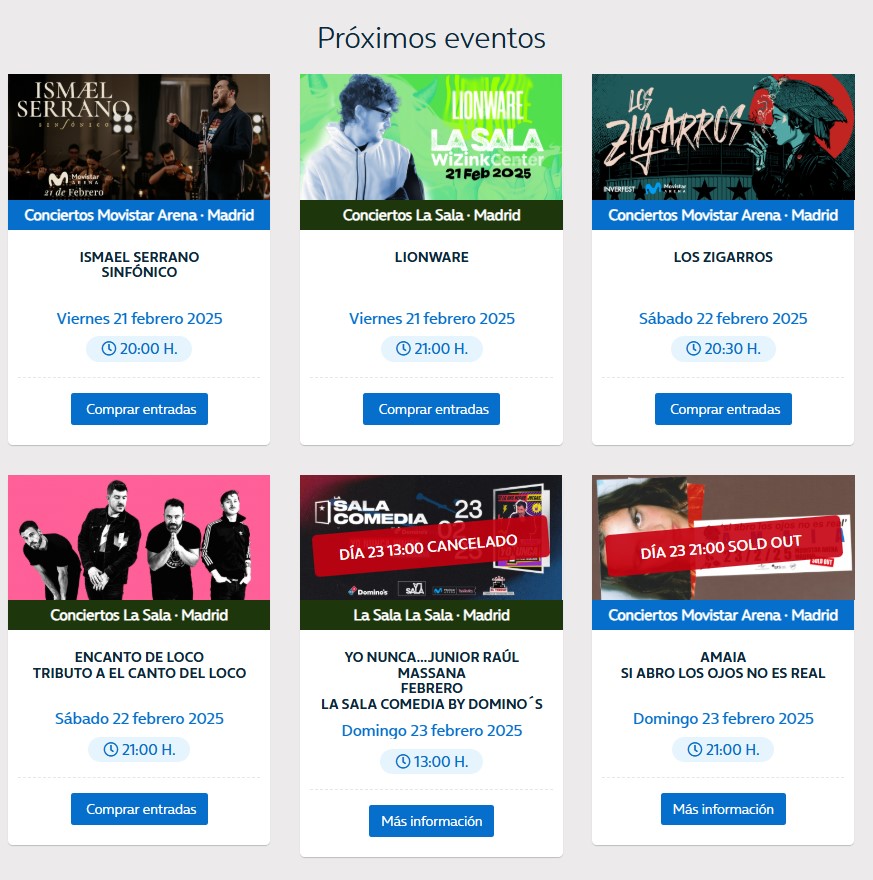Screen dimensions: 873x880
Task: Click the Sala Comedia cancelado poster
Action: tap(431, 538)
